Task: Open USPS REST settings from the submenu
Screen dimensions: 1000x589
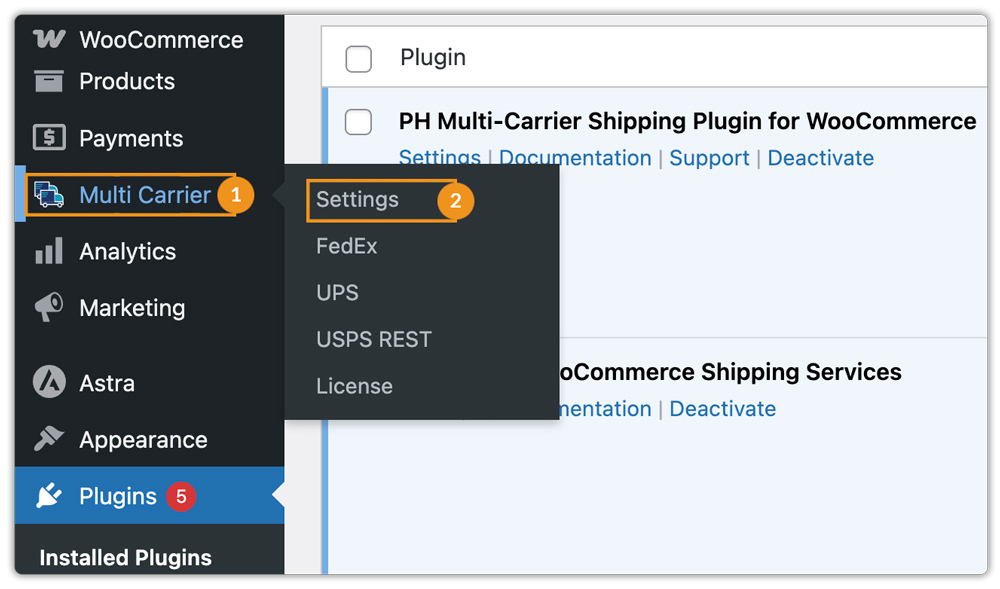Action: tap(374, 339)
